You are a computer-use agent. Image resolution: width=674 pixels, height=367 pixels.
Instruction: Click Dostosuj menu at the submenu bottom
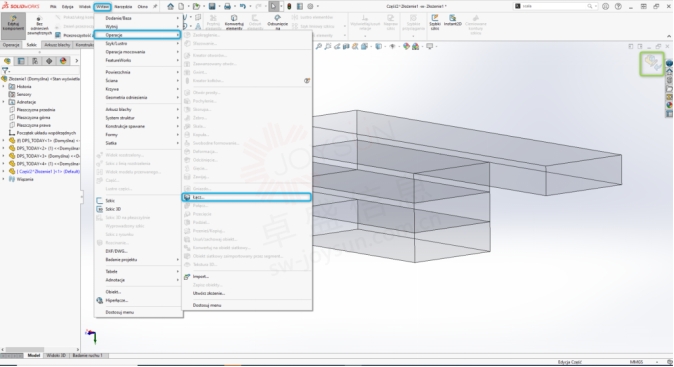[207, 305]
